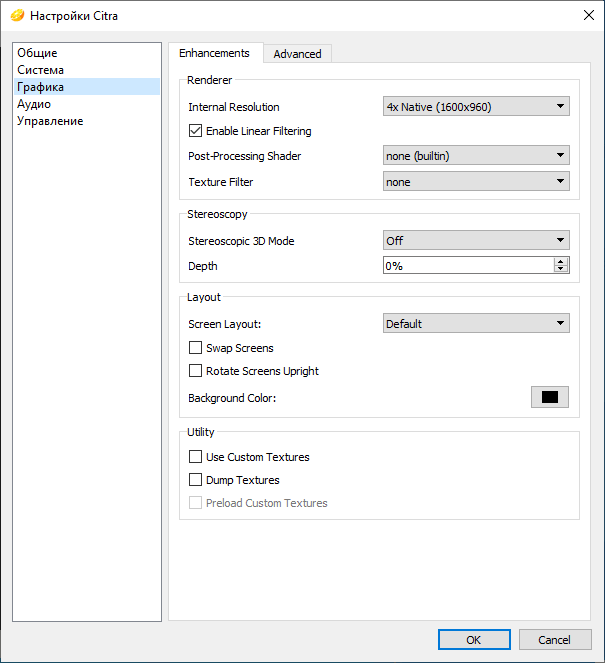Open the Texture Filter dropdown
605x663 pixels.
tap(476, 181)
